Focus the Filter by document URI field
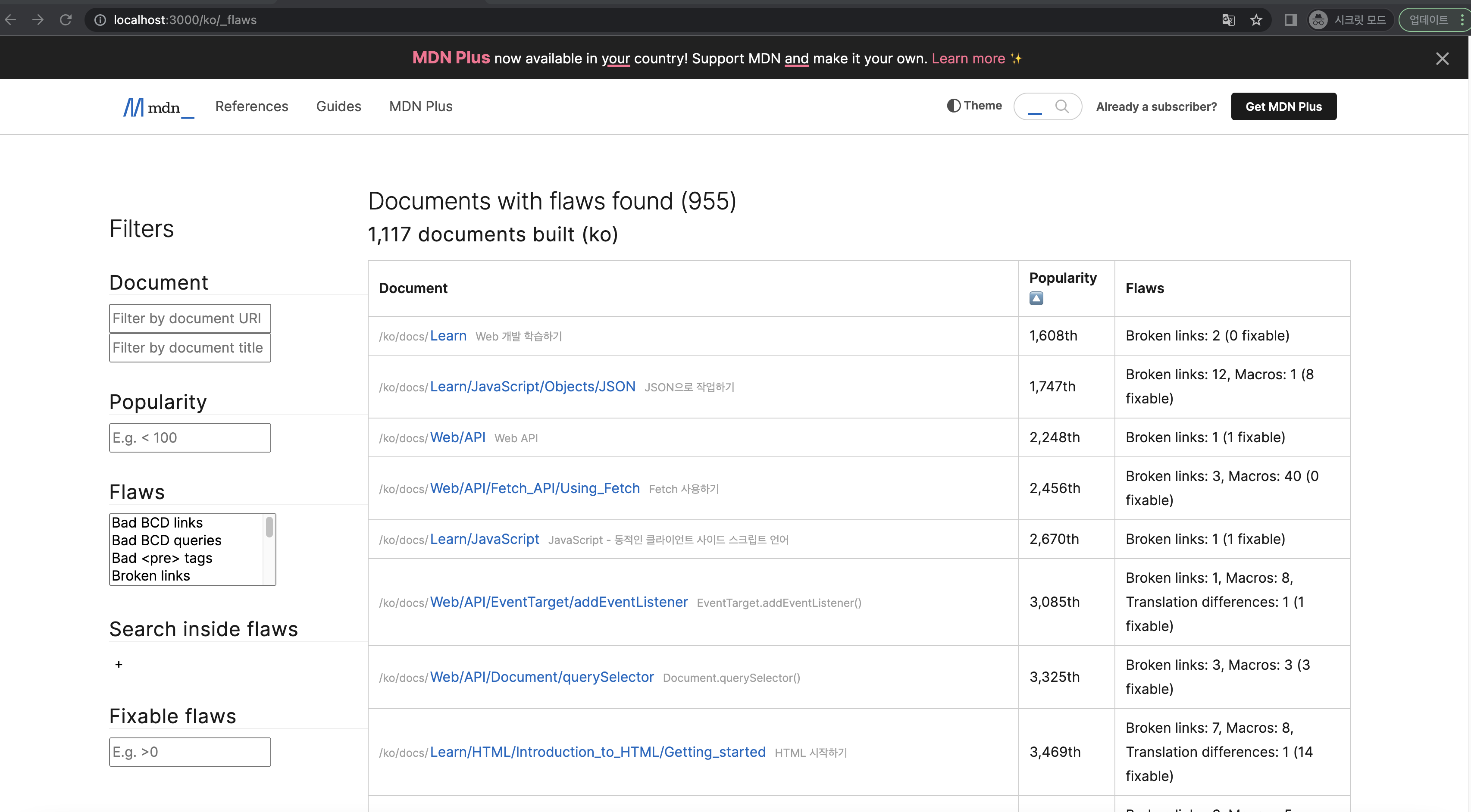 point(190,318)
